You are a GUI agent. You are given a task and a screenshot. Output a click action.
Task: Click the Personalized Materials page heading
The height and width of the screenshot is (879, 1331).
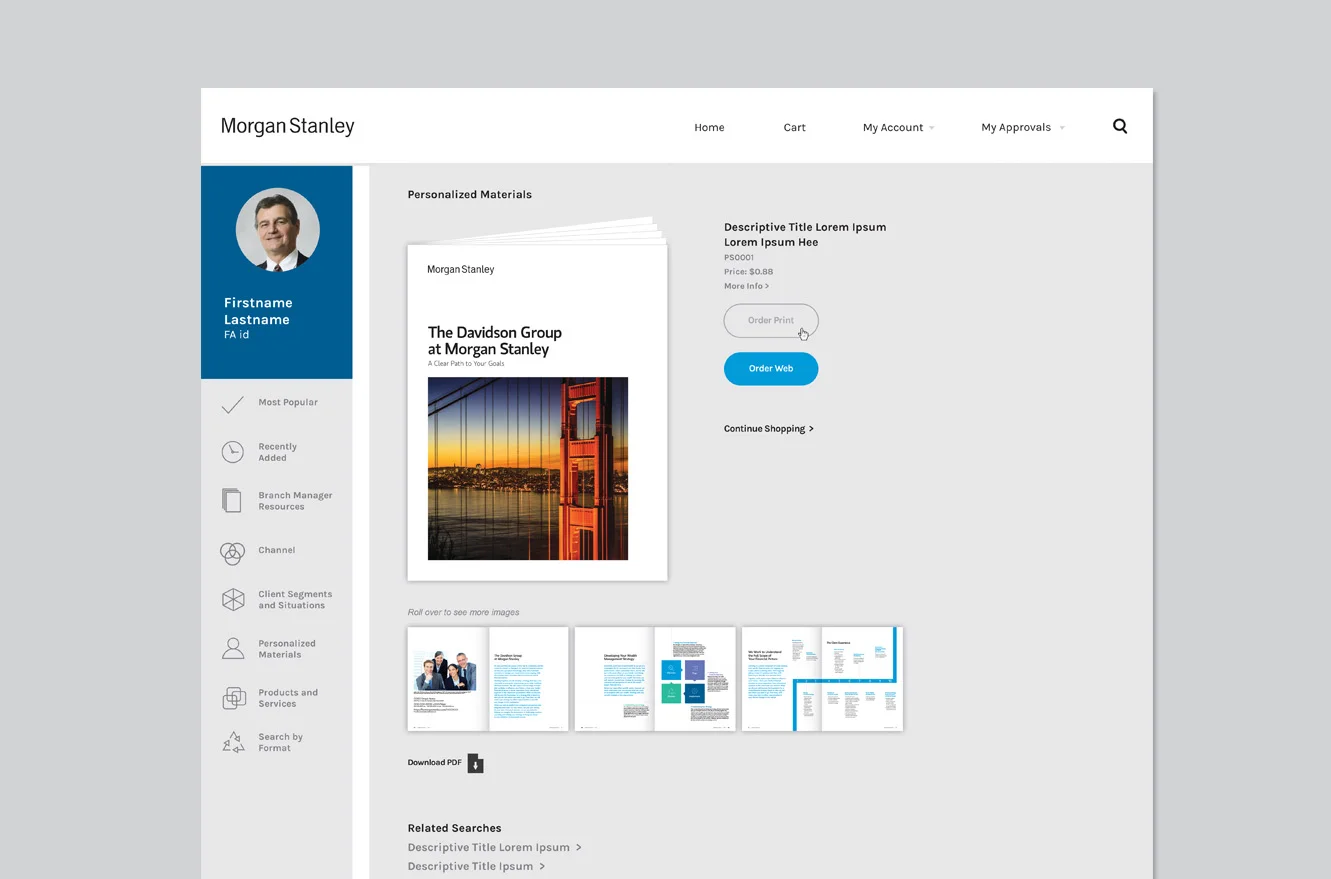[x=470, y=195]
